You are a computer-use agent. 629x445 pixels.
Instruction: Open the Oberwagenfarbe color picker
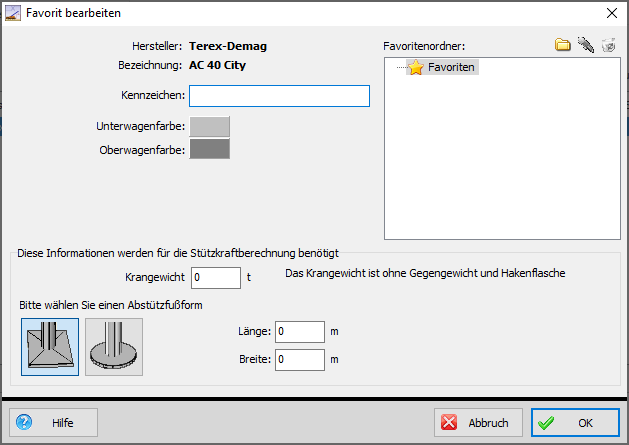click(209, 149)
